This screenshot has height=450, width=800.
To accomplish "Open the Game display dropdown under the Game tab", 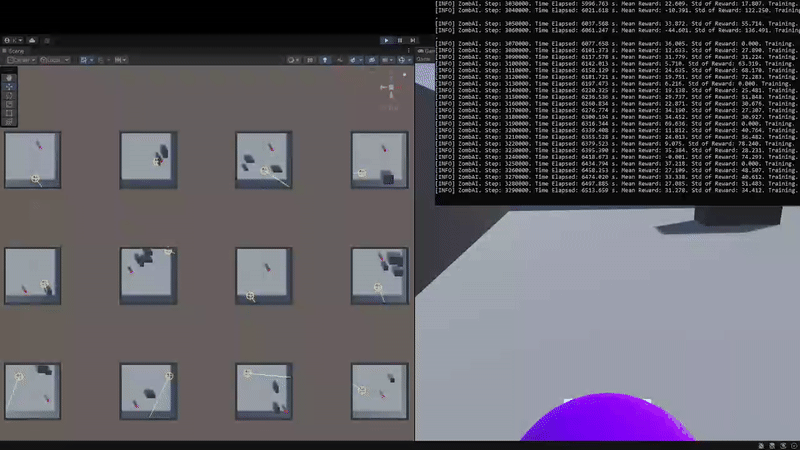I will tap(424, 60).
